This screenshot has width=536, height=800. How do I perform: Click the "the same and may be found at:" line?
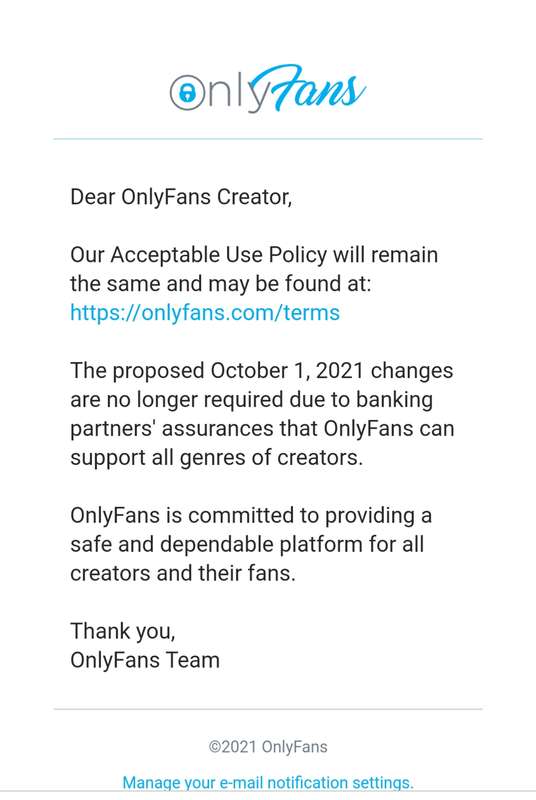(x=221, y=284)
